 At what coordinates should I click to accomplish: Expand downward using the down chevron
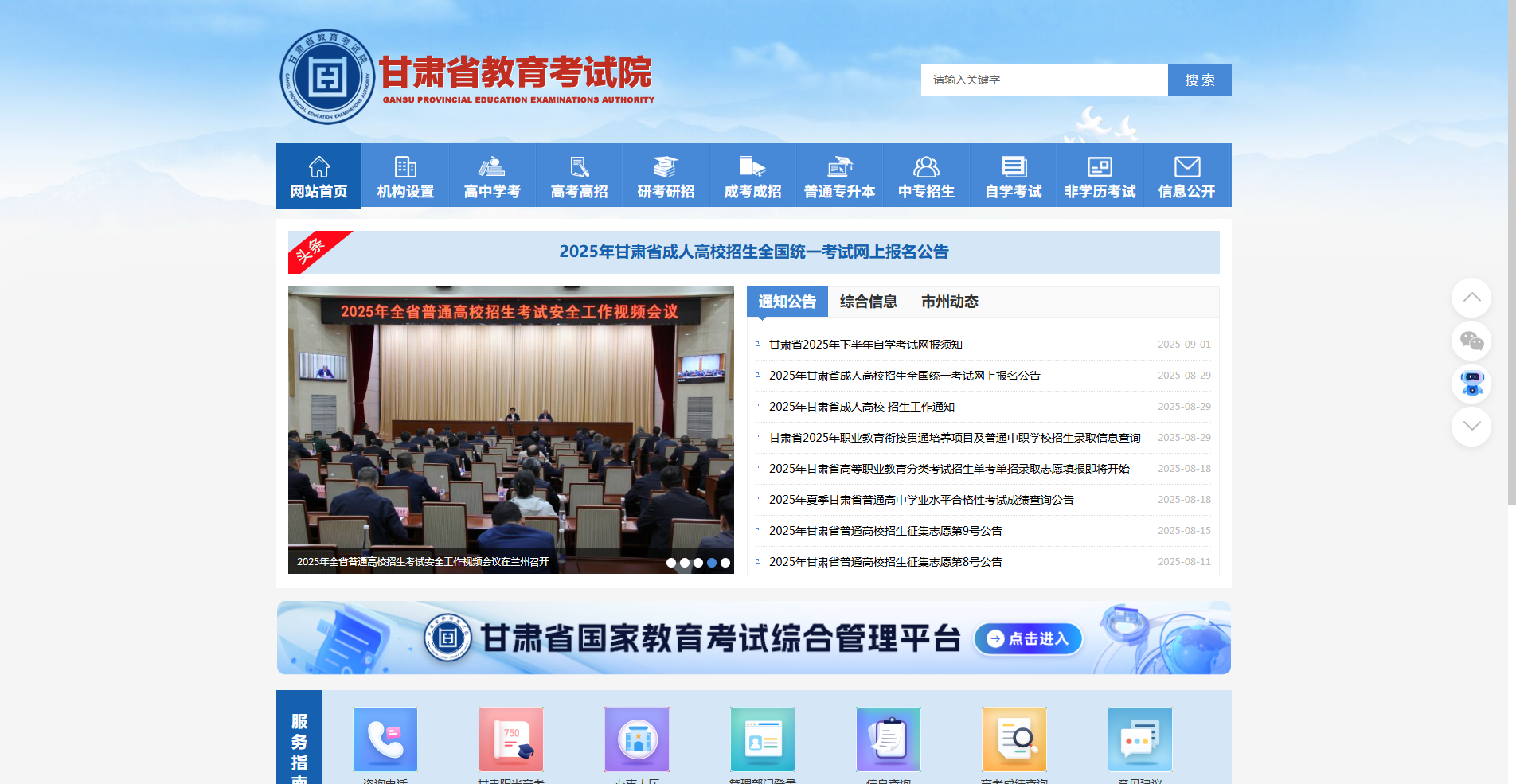[1471, 427]
